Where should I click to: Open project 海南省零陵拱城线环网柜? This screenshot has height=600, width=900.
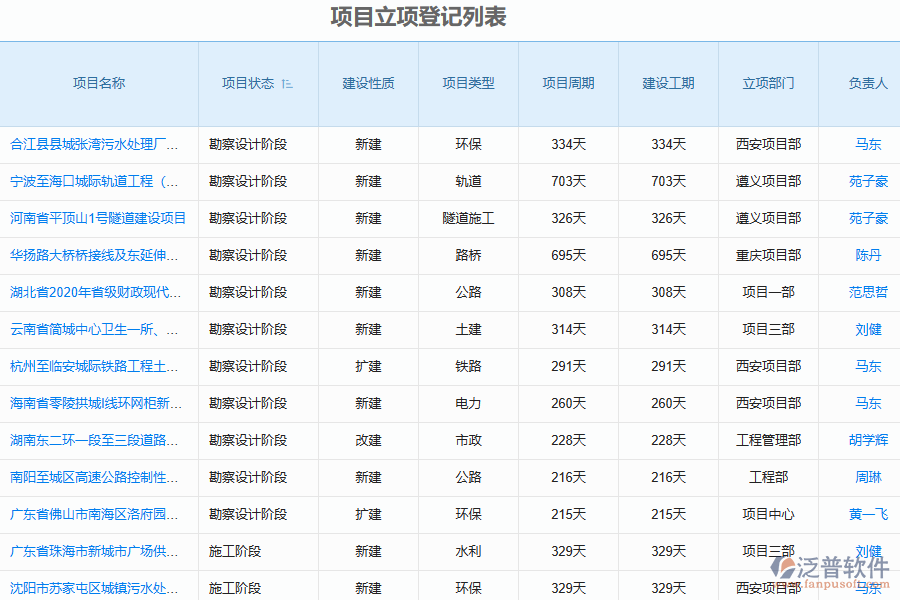[95, 403]
